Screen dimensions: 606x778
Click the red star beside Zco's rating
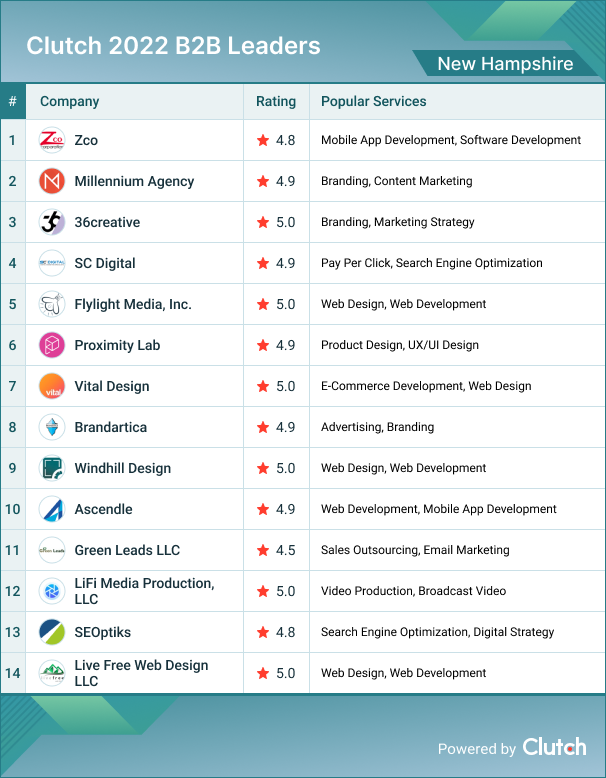tap(263, 140)
